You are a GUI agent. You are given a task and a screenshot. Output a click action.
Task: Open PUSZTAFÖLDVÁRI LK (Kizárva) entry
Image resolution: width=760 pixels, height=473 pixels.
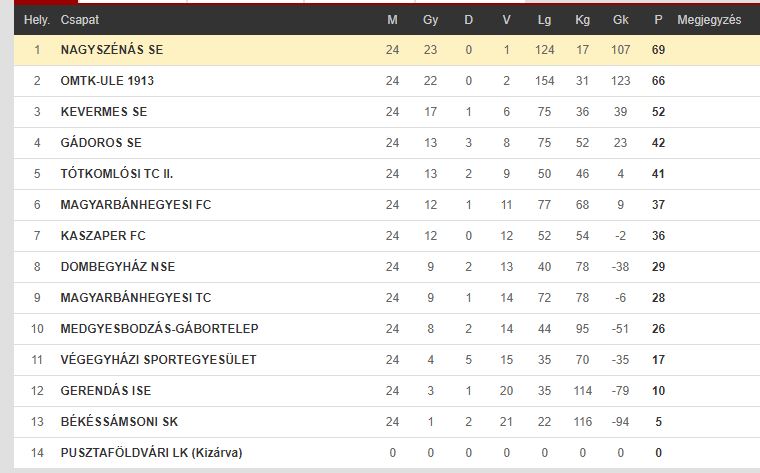pos(151,453)
